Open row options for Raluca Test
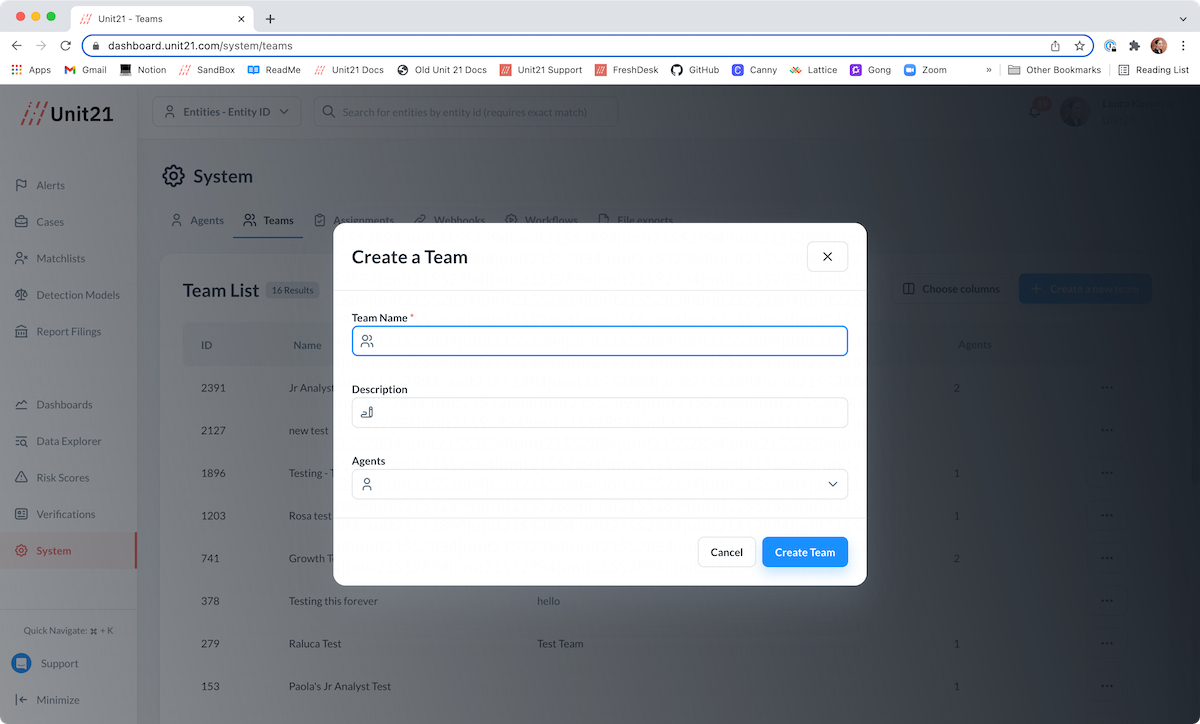 tap(1106, 644)
